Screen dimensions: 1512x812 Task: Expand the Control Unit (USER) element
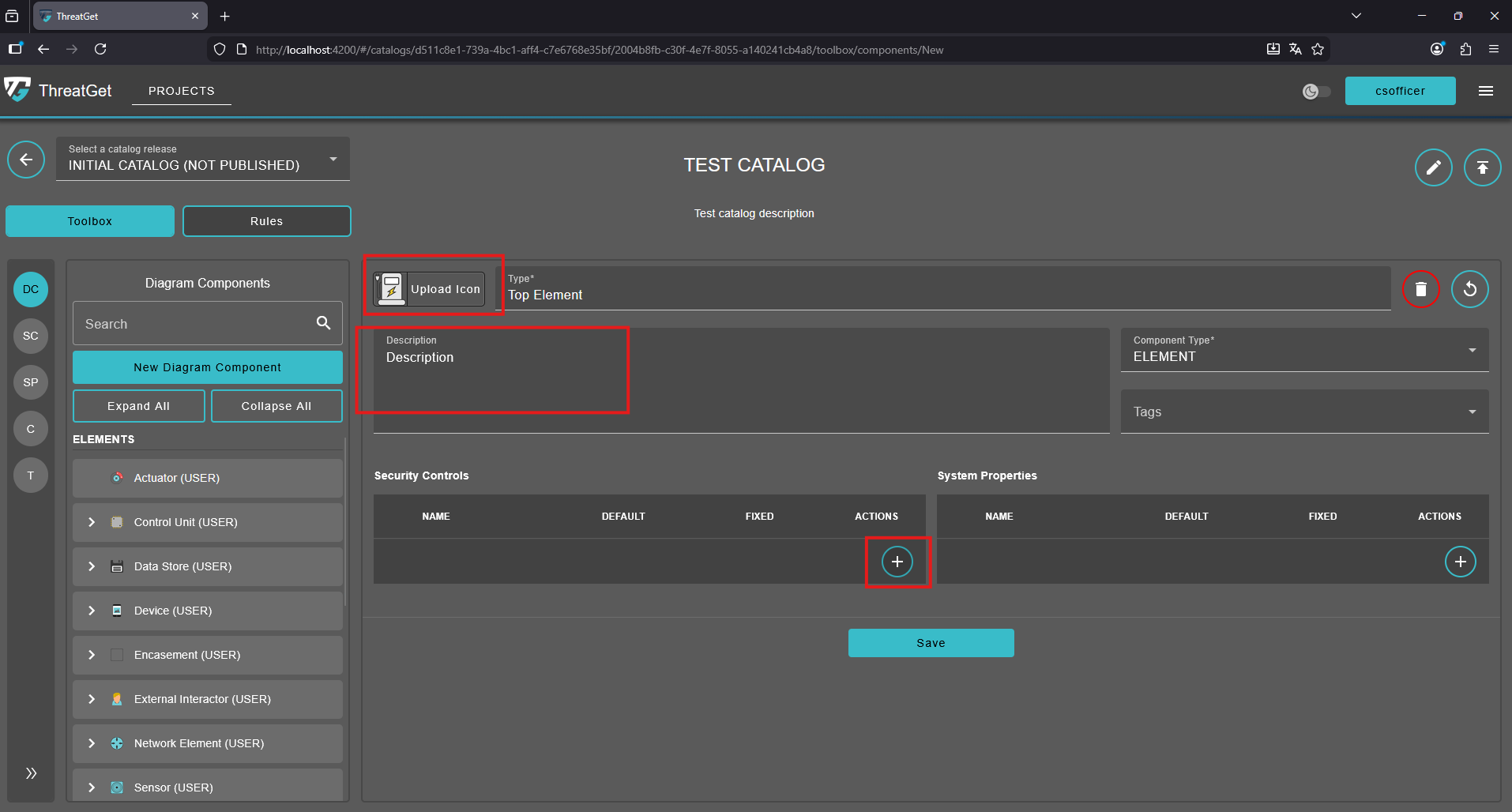click(x=91, y=522)
